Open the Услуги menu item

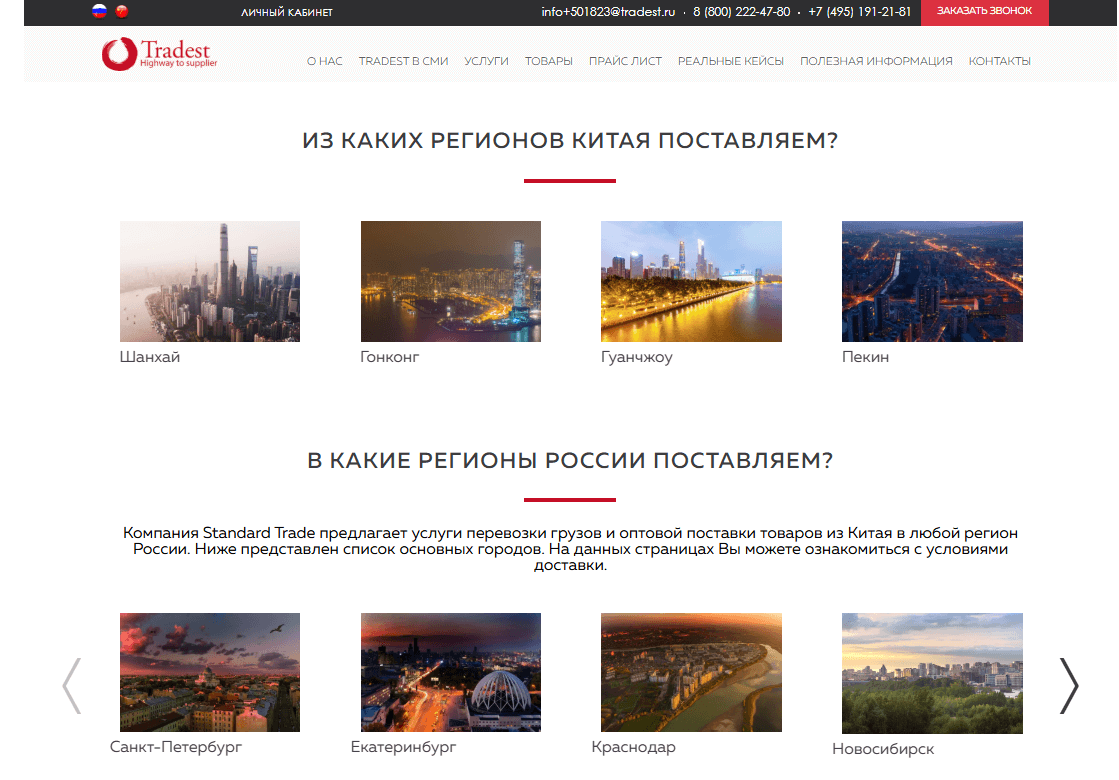click(x=486, y=61)
